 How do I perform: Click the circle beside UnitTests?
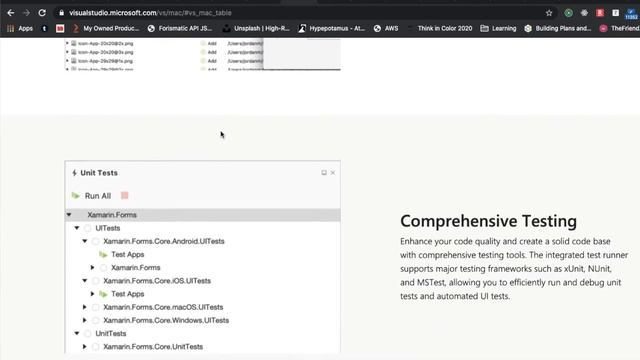tap(87, 333)
